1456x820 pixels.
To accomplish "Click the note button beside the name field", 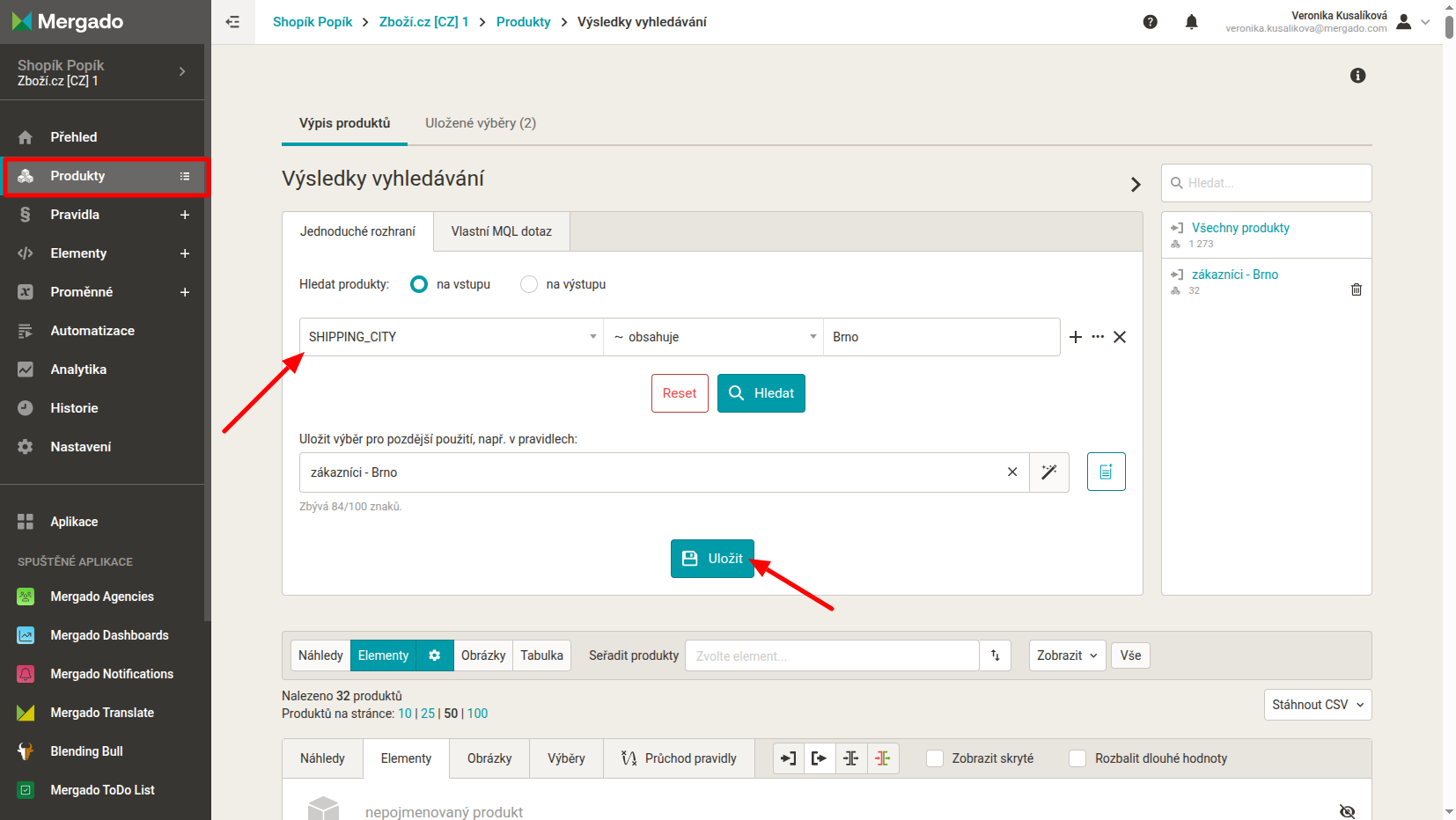I will [x=1107, y=472].
